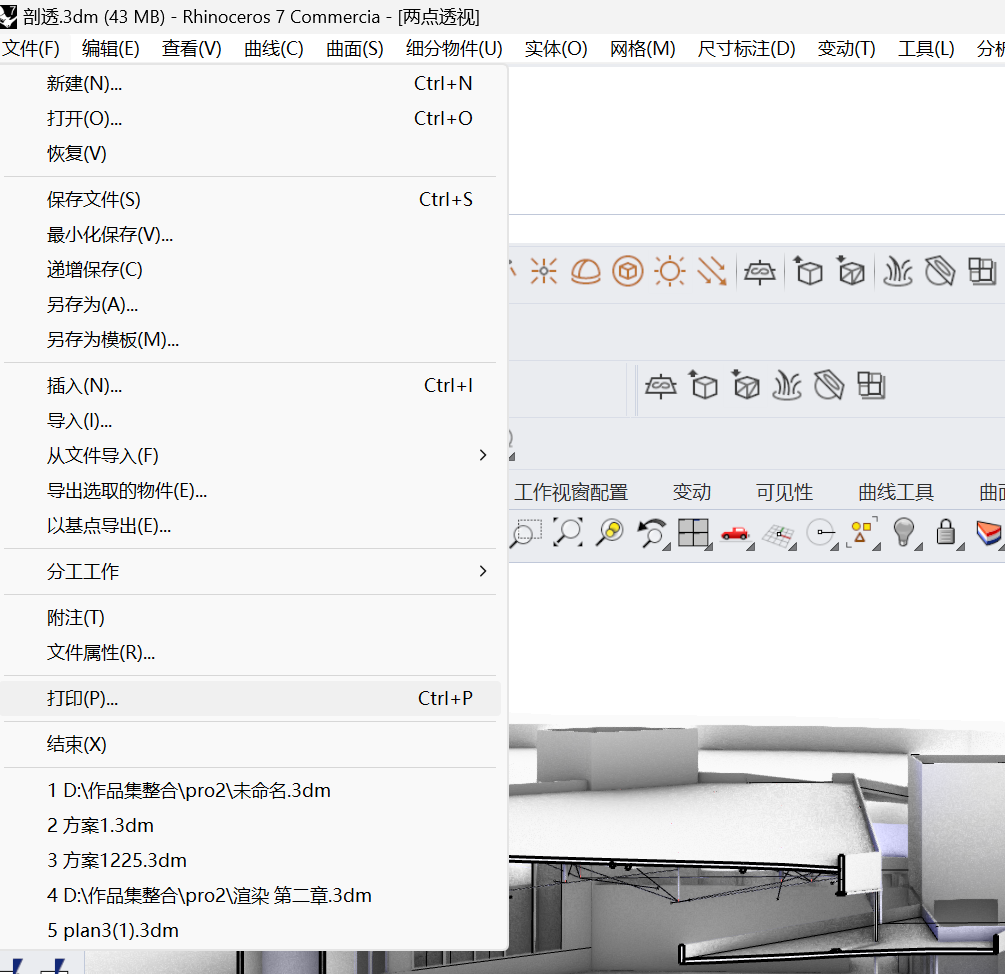
Task: Select 另存为(A)... menu entry
Action: click(250, 305)
